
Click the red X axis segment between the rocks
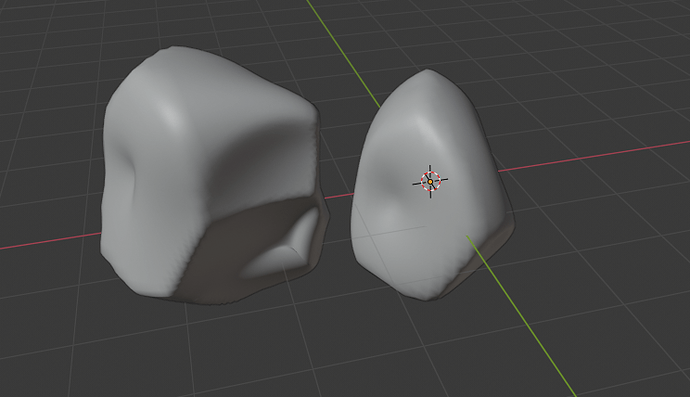339,196
